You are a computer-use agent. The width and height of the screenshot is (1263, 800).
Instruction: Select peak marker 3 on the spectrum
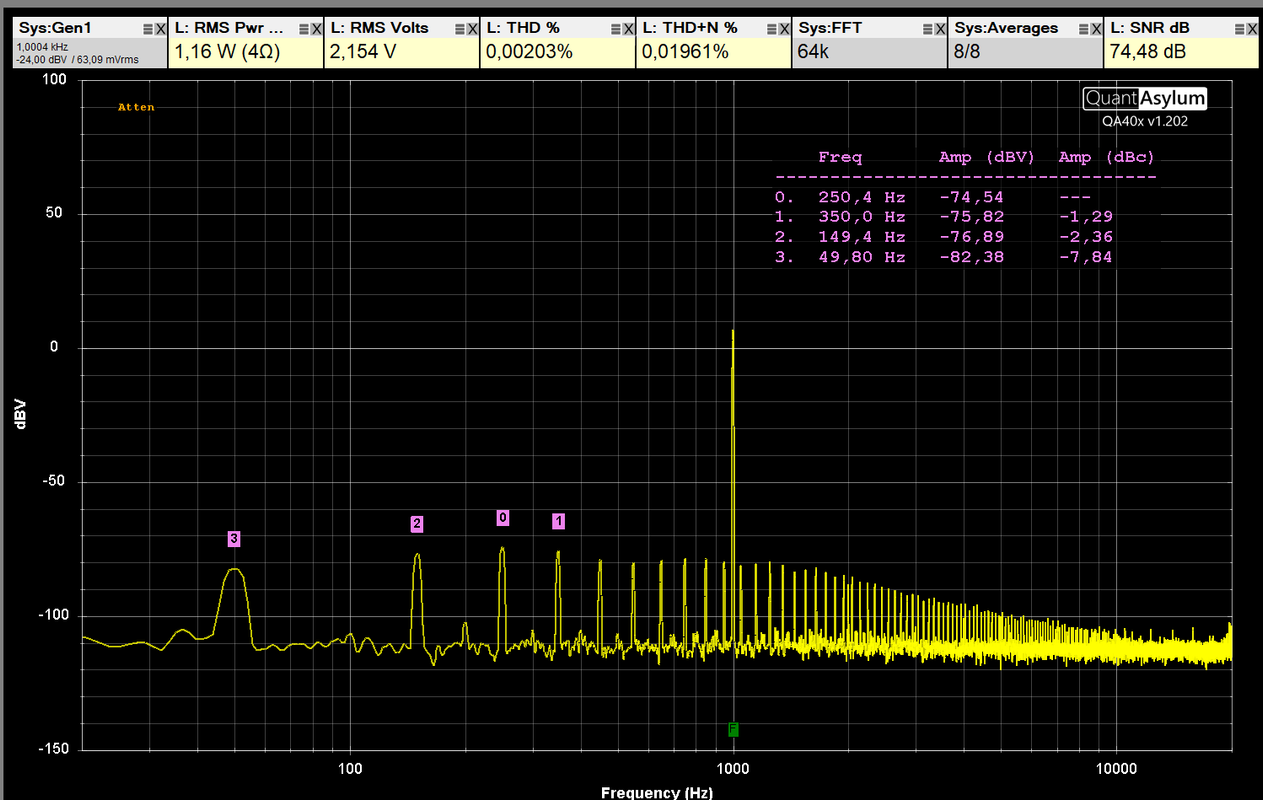234,539
